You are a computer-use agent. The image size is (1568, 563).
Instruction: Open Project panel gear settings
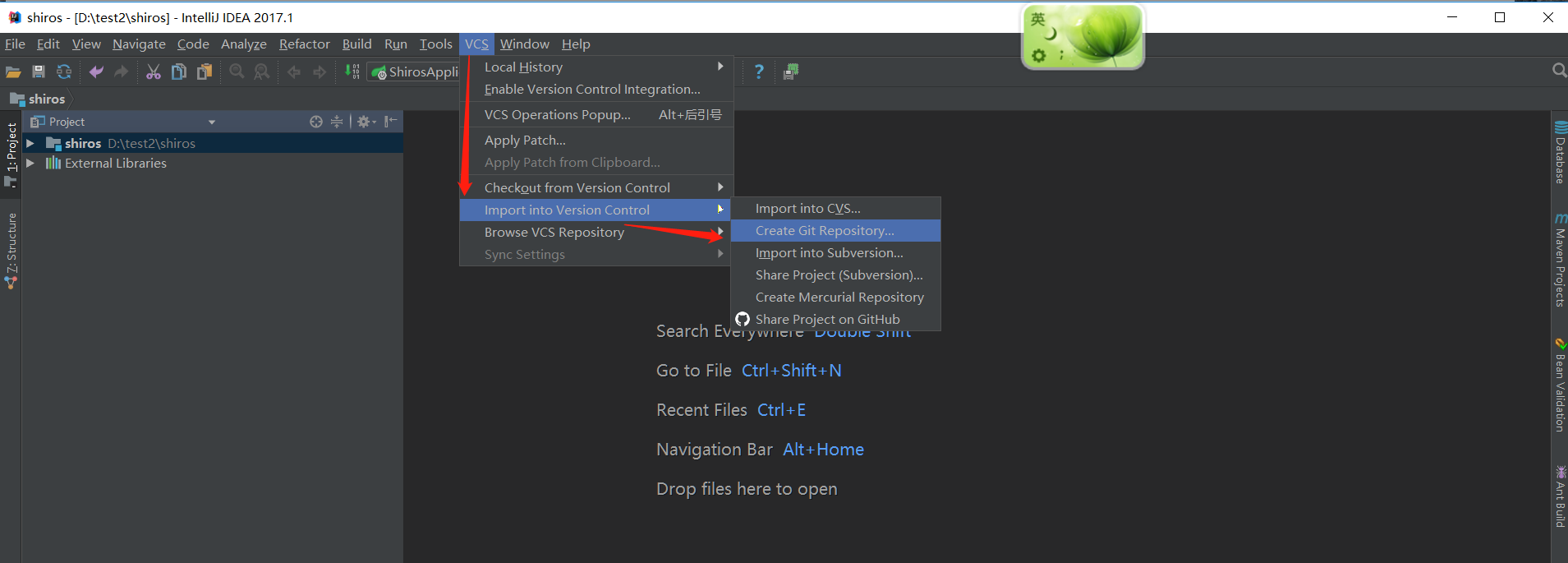pyautogui.click(x=366, y=122)
